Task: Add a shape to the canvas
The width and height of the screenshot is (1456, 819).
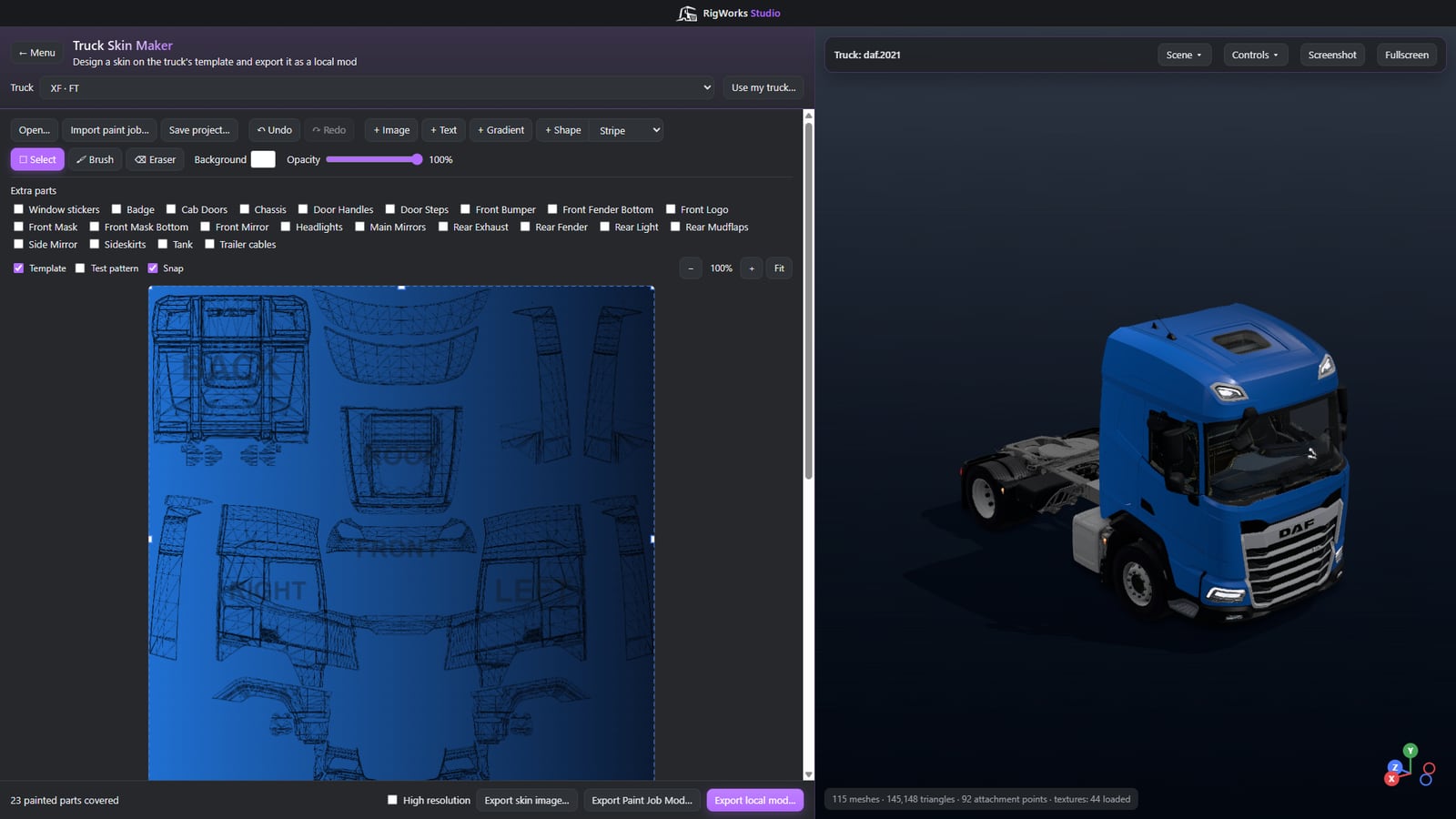Action: click(563, 130)
